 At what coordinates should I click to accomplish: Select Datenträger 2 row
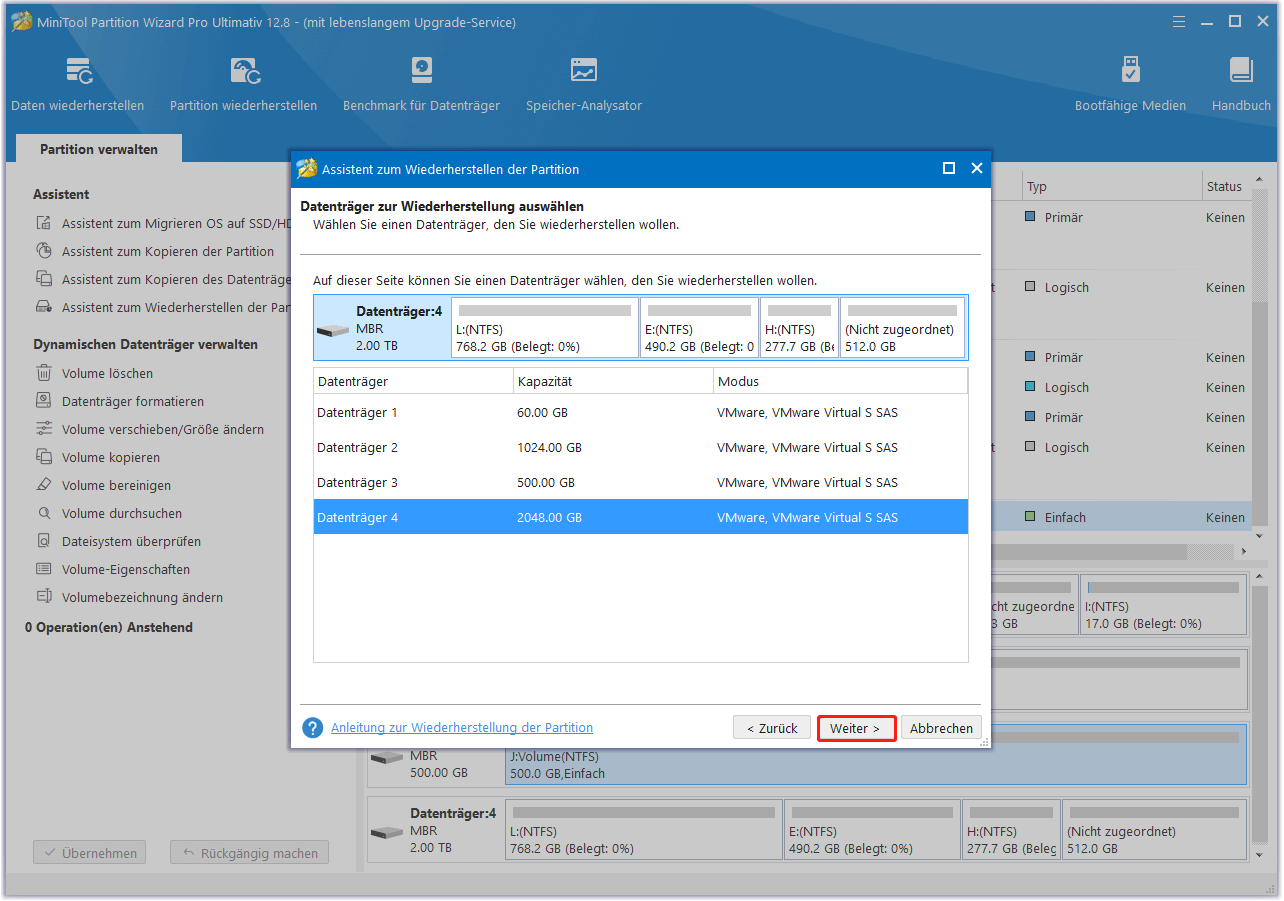[640, 447]
